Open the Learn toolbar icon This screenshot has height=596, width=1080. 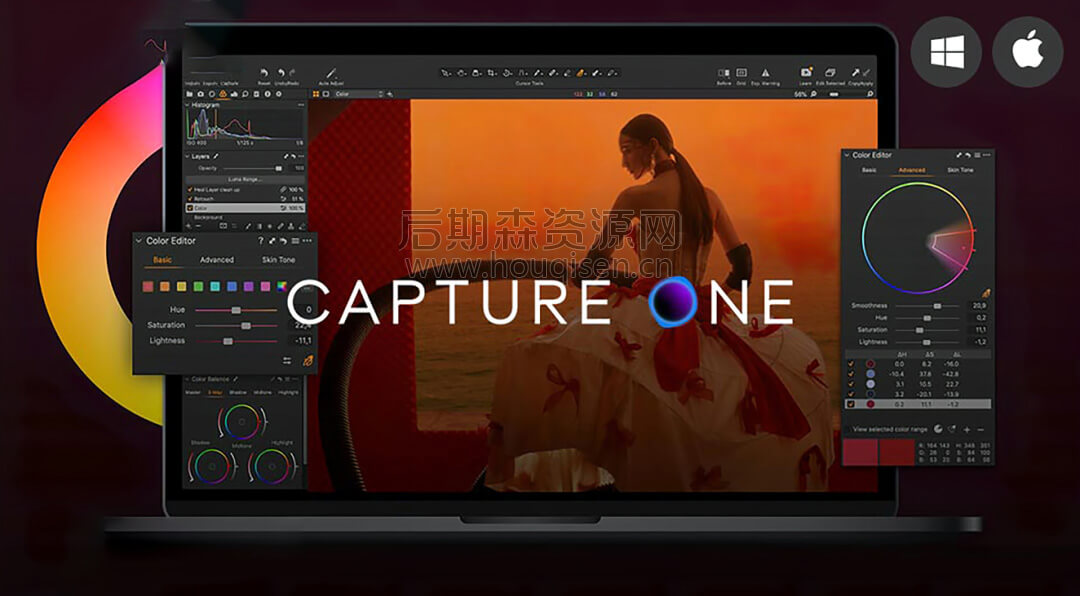click(x=806, y=72)
